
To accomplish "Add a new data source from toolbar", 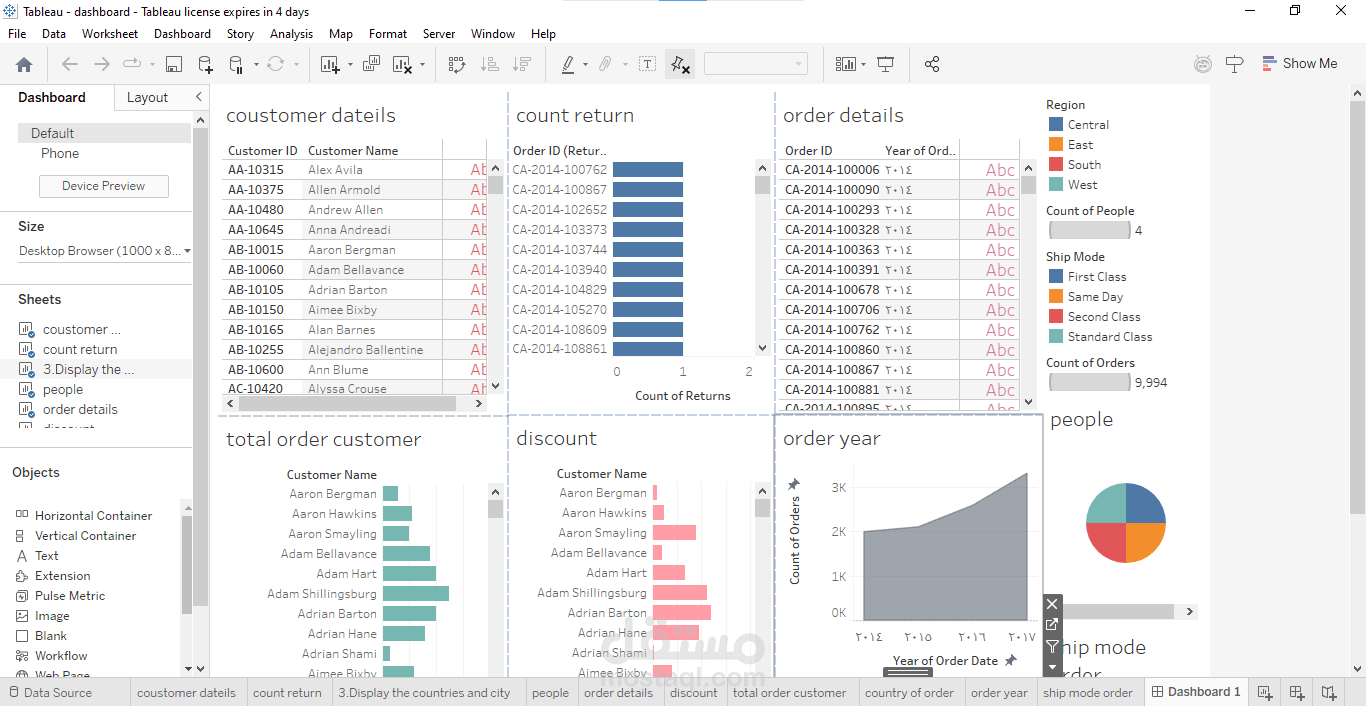I will (205, 65).
